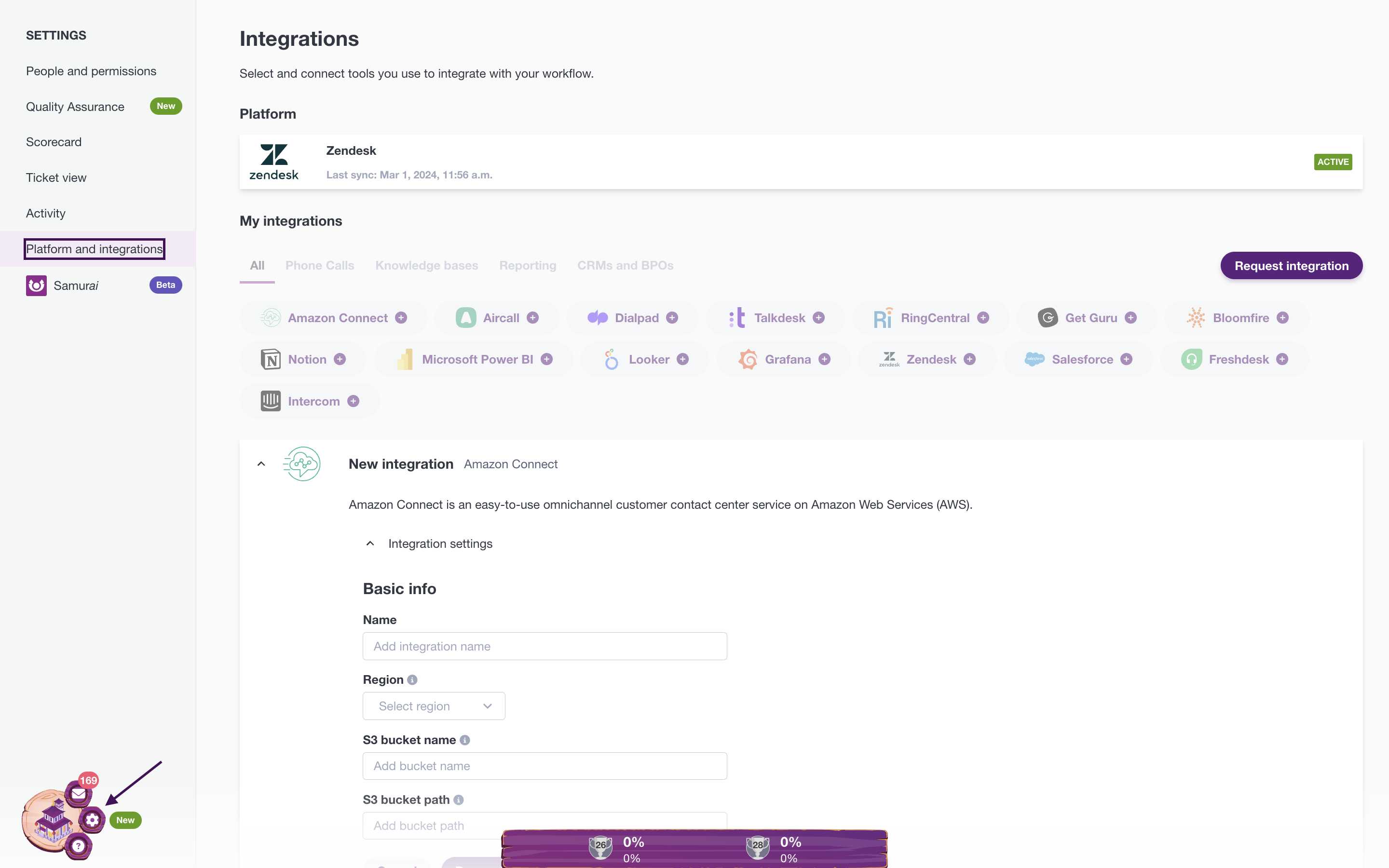Click the Looker integration chip label
The width and height of the screenshot is (1389, 868).
(649, 359)
